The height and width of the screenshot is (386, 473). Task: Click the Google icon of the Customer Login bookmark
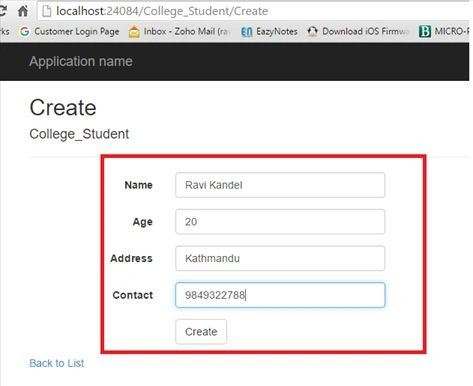(24, 32)
